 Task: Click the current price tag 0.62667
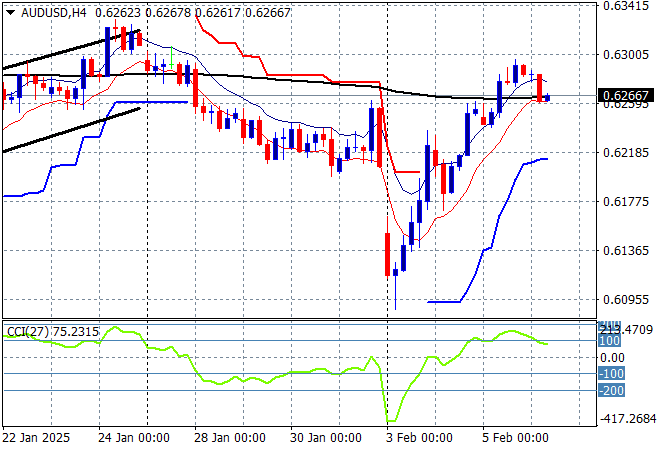point(627,96)
